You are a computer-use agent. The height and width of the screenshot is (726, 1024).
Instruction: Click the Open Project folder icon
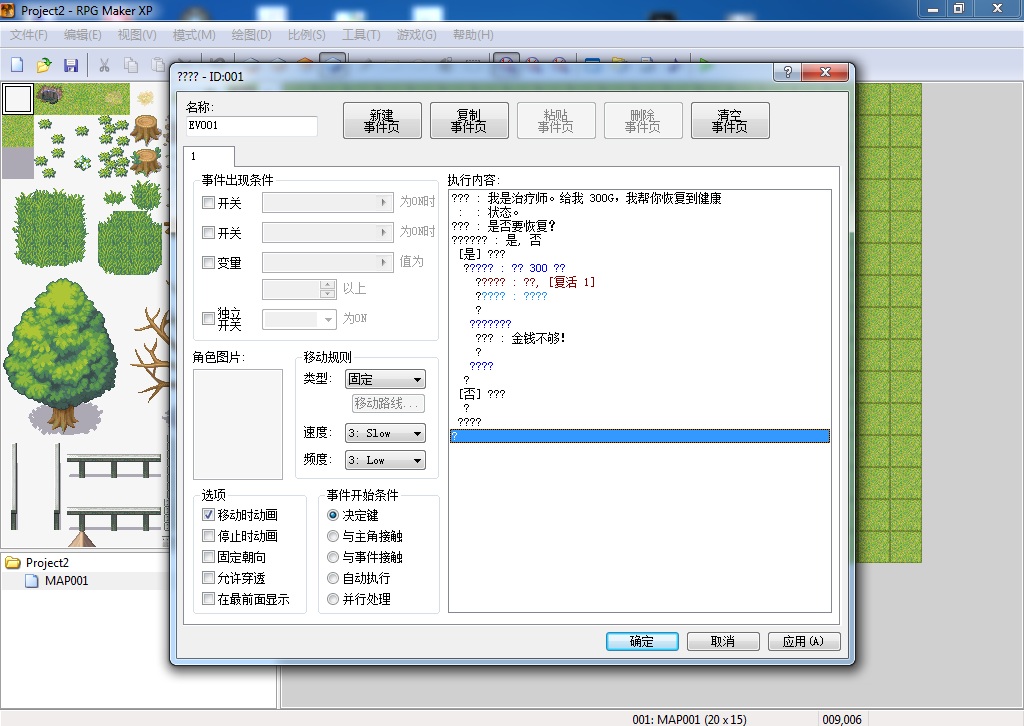click(x=44, y=65)
